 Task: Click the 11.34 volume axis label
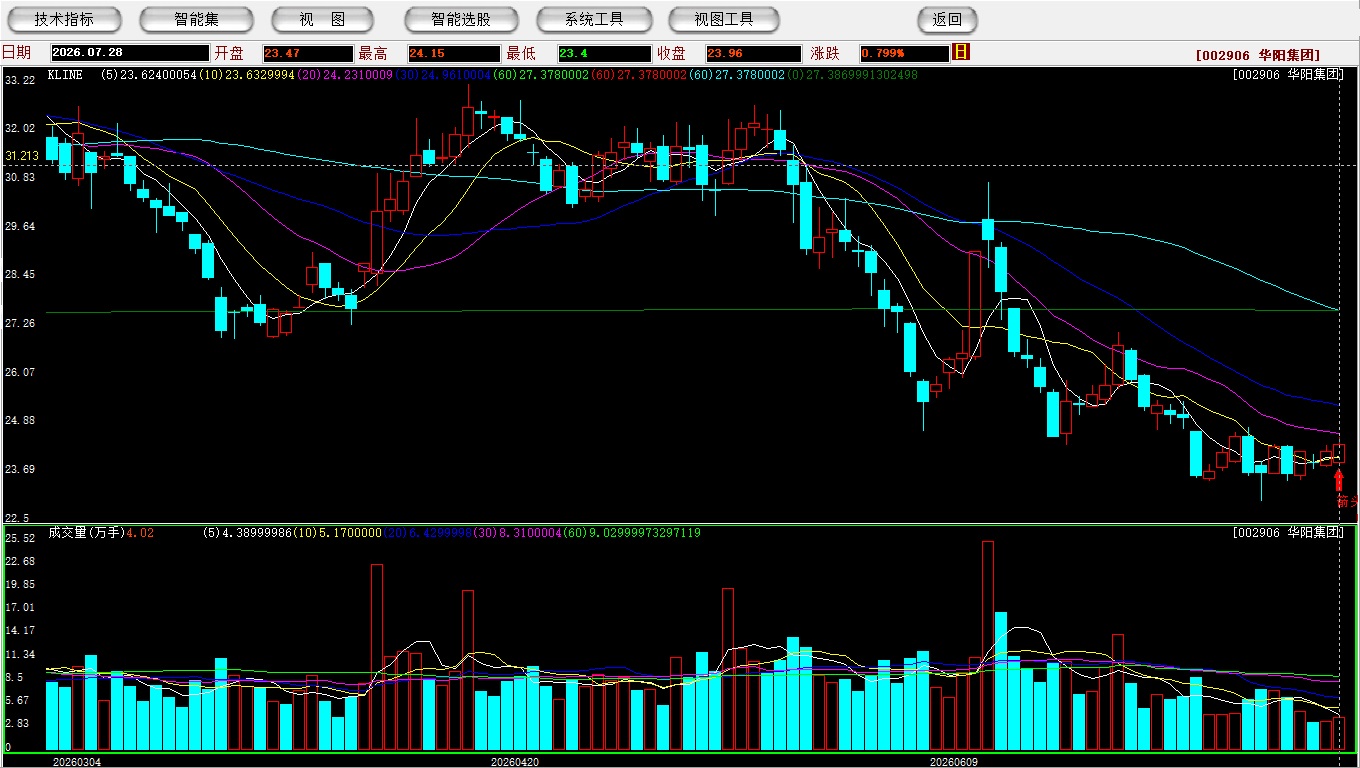coord(20,655)
